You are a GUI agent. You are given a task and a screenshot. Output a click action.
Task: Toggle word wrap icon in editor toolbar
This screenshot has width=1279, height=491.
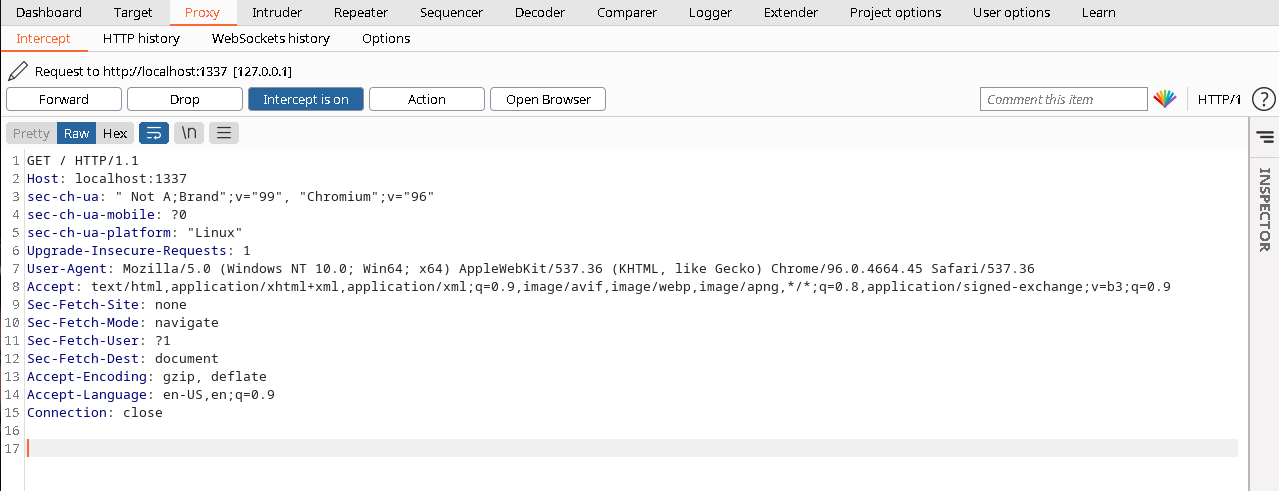pos(154,133)
